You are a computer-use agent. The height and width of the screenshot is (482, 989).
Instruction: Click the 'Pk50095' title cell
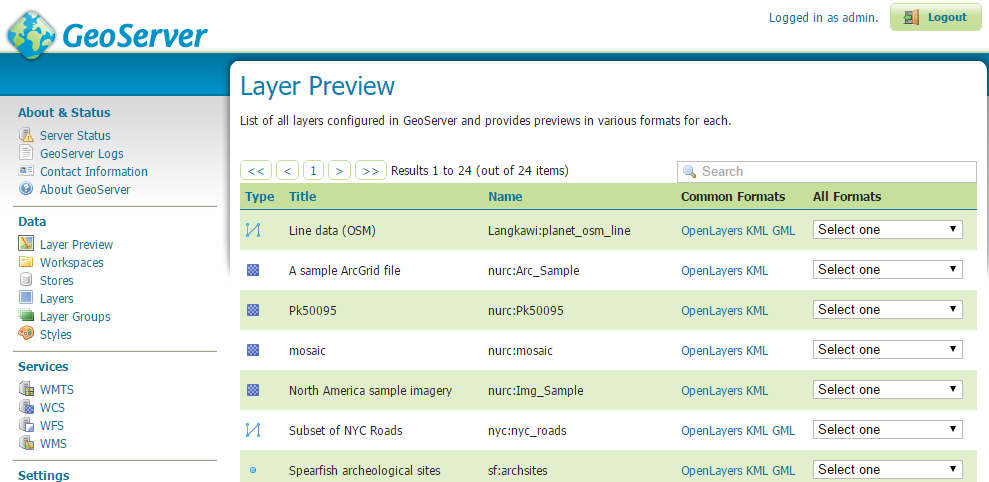pos(312,311)
